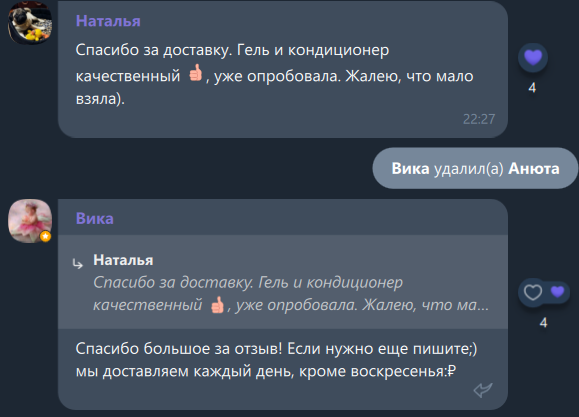
Task: Click the star badge on Вика's avatar
Action: point(45,236)
